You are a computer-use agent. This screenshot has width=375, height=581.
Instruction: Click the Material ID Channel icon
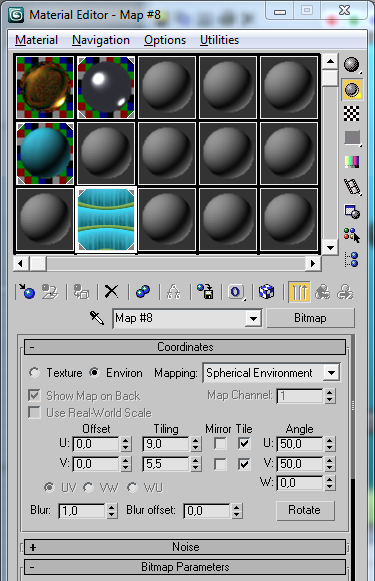[236, 292]
